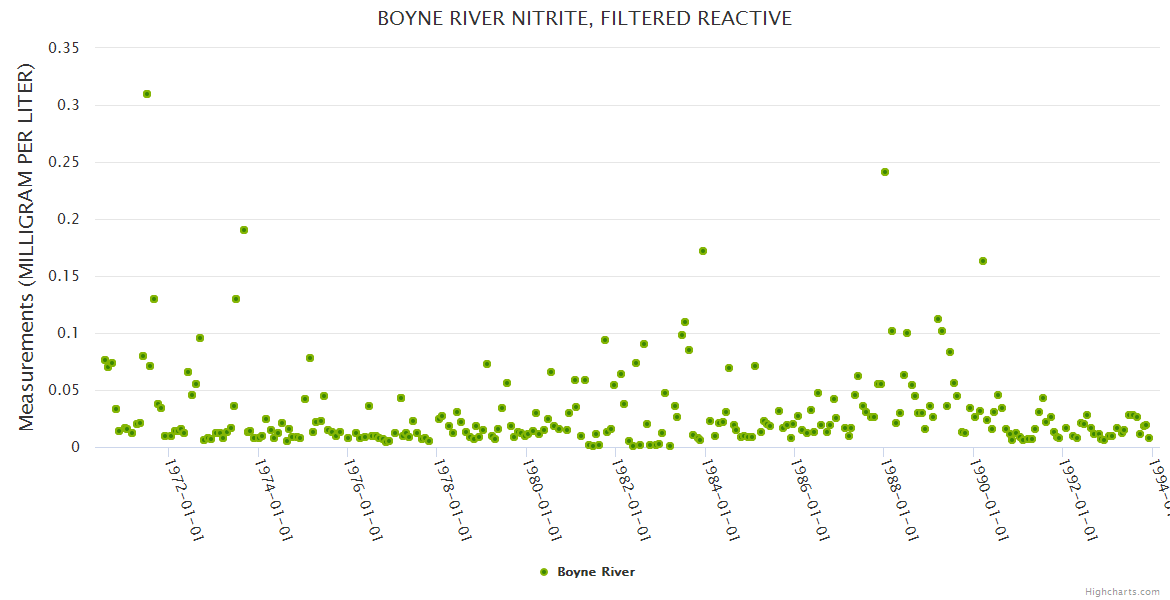
Task: Click the 0.2 y-axis tick label
Action: point(71,219)
